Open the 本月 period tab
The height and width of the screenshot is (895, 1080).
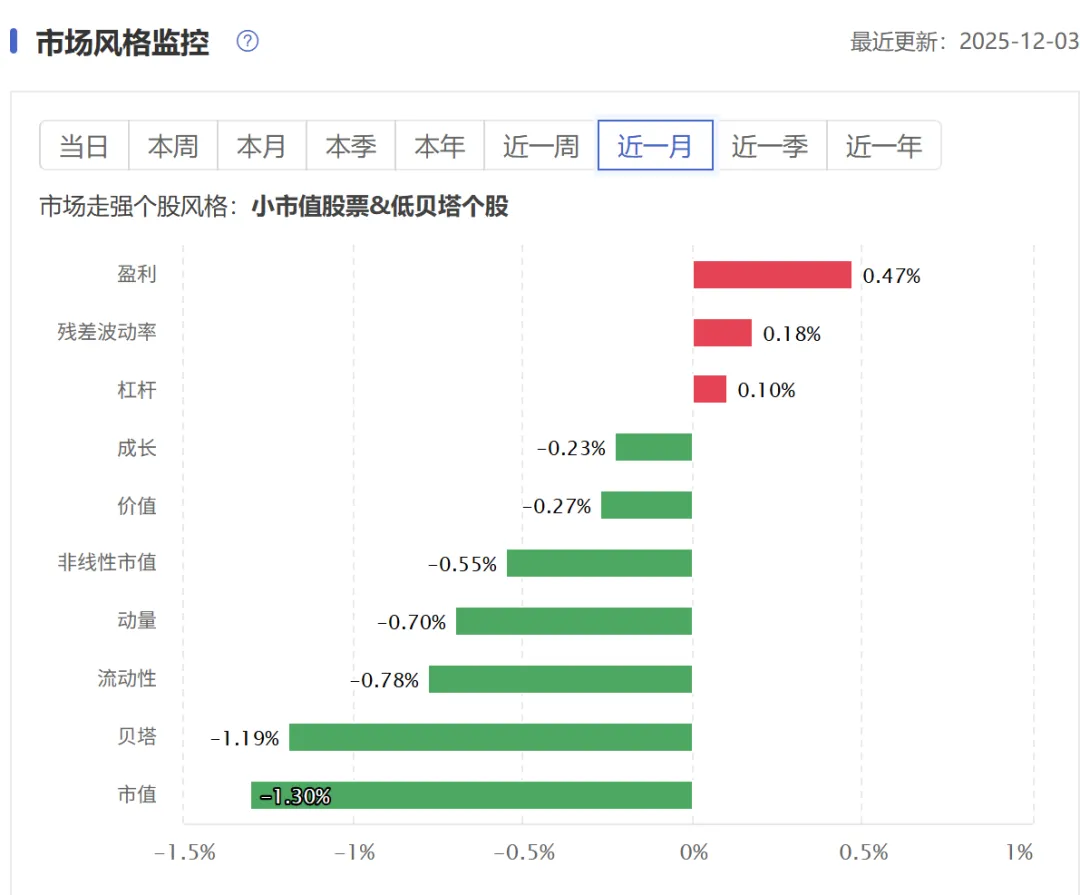pos(262,145)
